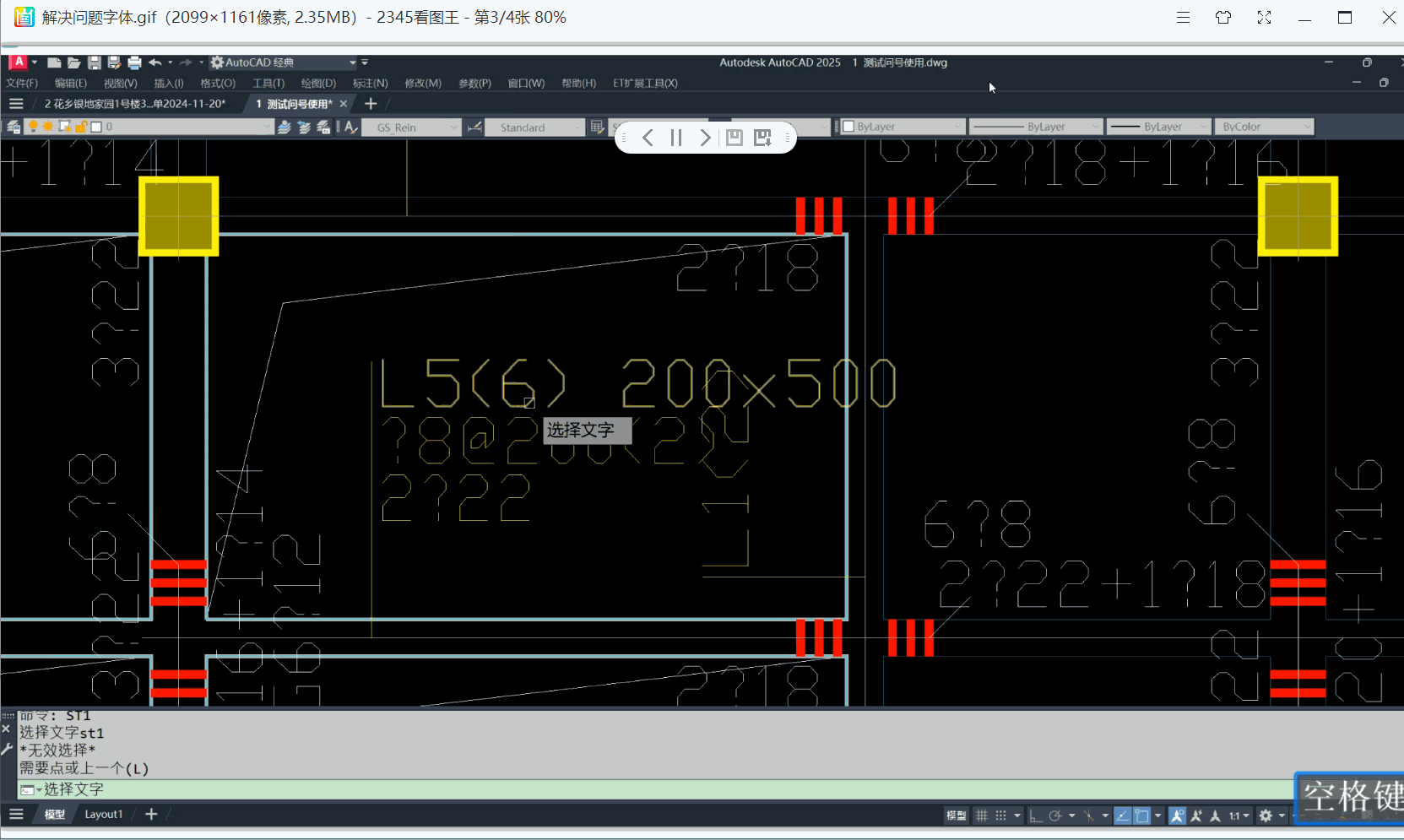The height and width of the screenshot is (840, 1404).
Task: Expand the AutoCAD 经典 workspace dropdown
Action: [353, 62]
